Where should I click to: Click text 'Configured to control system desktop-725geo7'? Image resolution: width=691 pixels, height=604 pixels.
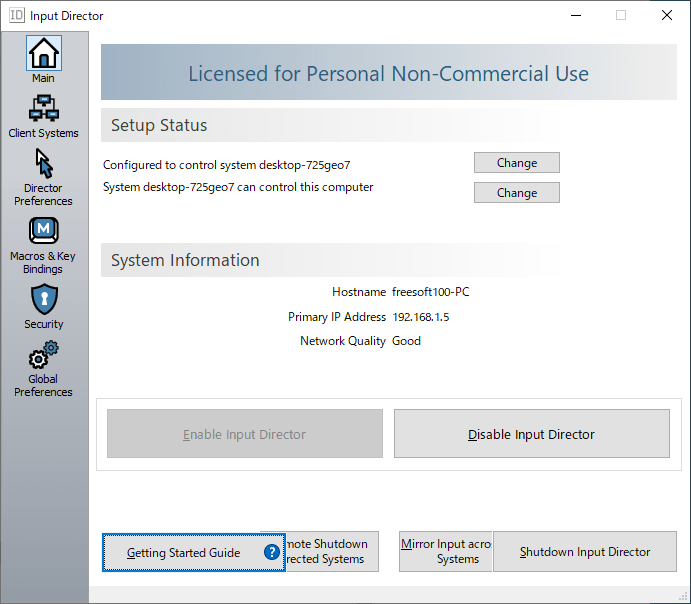click(227, 165)
